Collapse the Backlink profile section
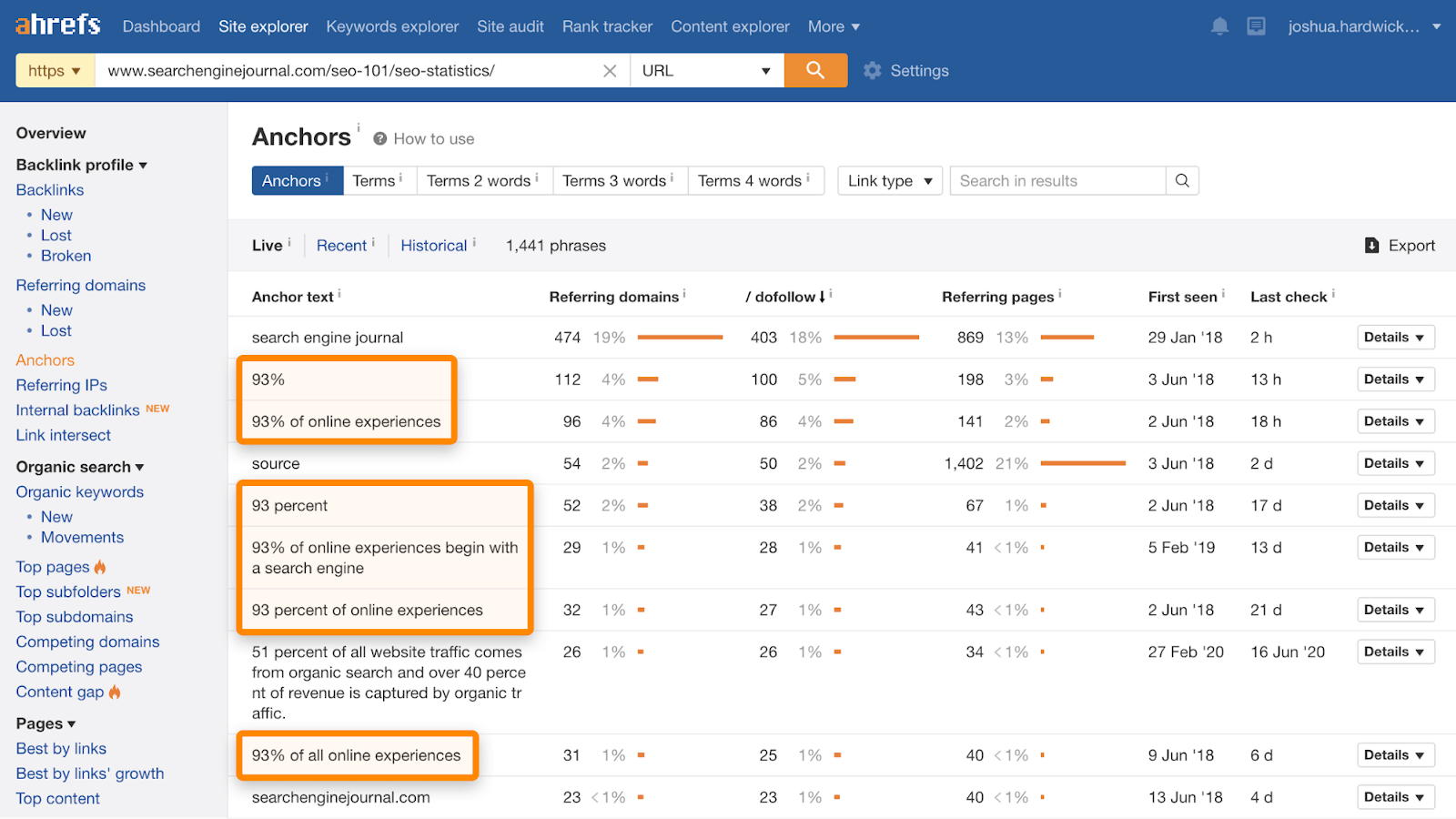Image resolution: width=1456 pixels, height=819 pixels. click(x=144, y=165)
